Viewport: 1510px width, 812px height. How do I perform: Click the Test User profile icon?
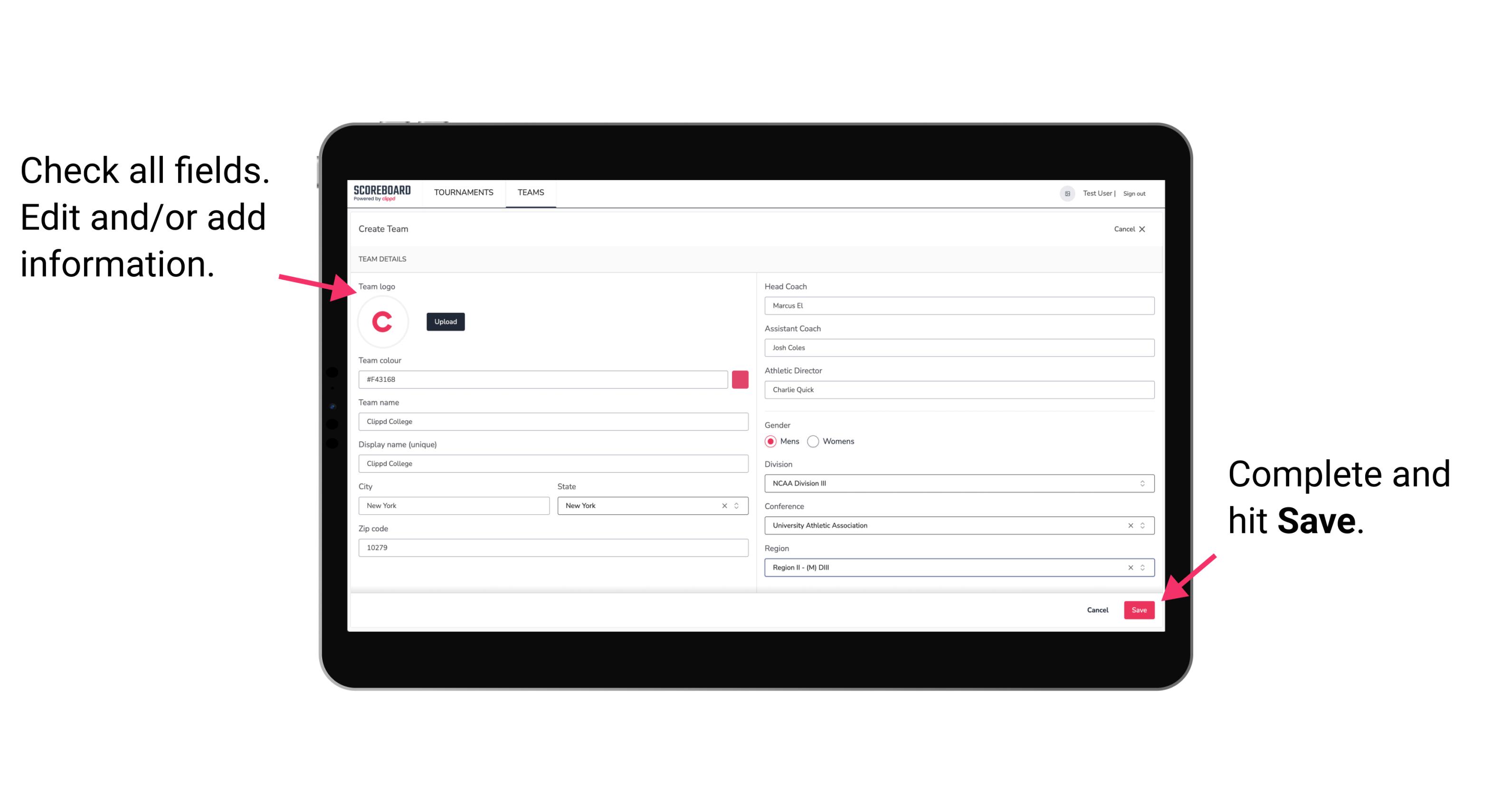pos(1064,193)
